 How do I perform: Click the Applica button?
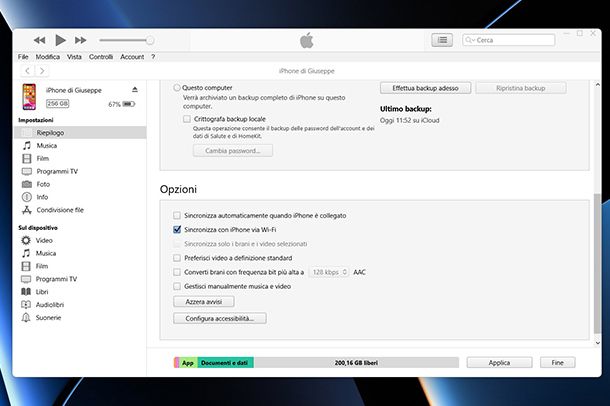pos(499,362)
